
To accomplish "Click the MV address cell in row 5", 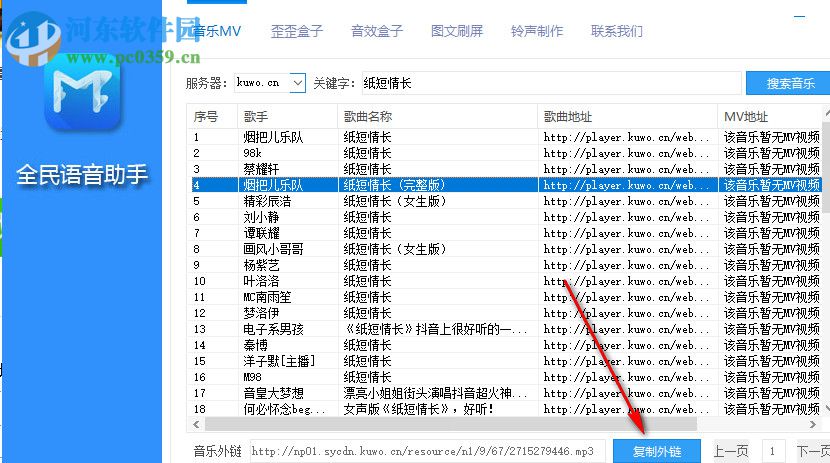I will [x=771, y=201].
